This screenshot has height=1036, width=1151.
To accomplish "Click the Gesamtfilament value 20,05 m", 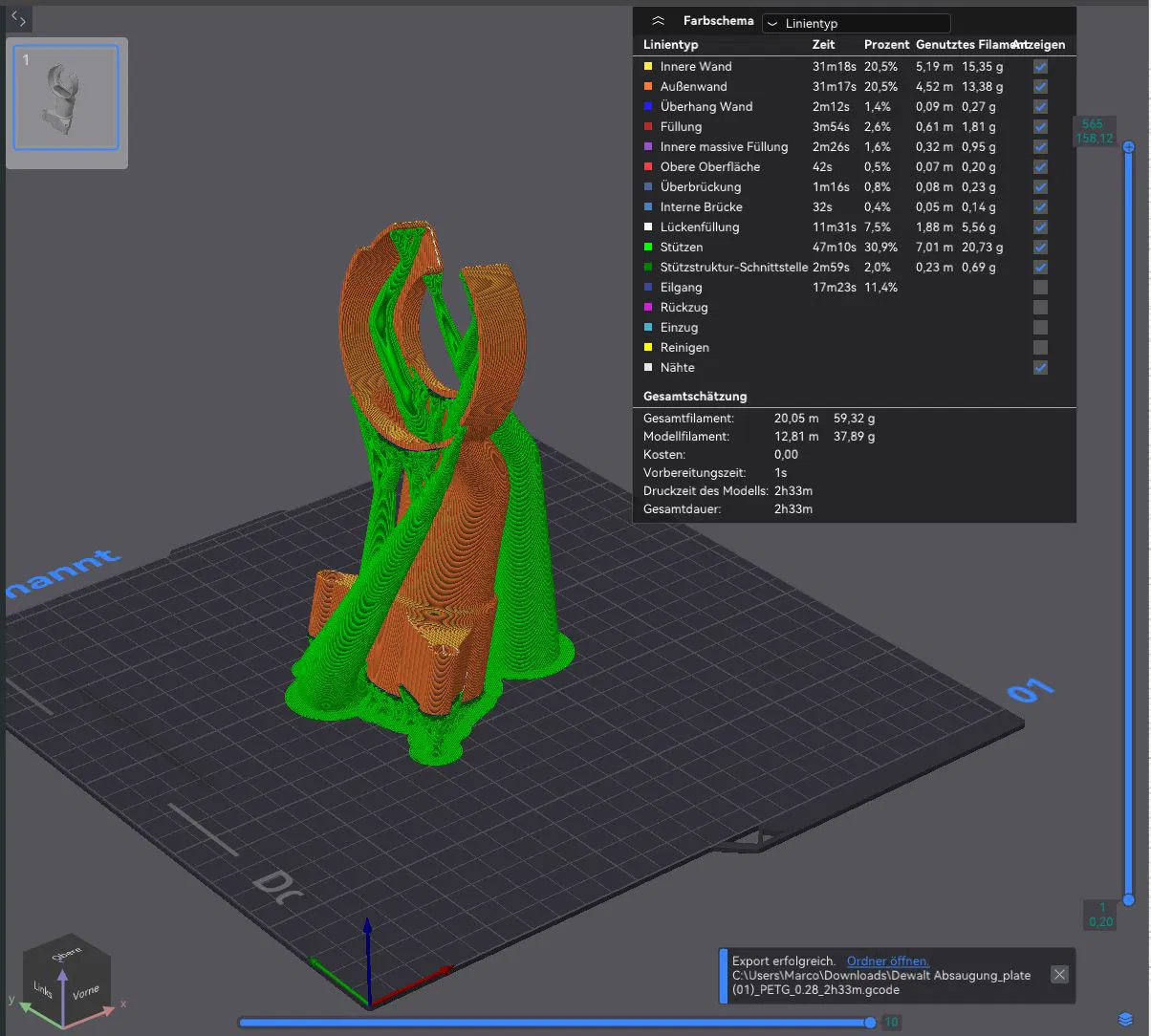I will 796,419.
